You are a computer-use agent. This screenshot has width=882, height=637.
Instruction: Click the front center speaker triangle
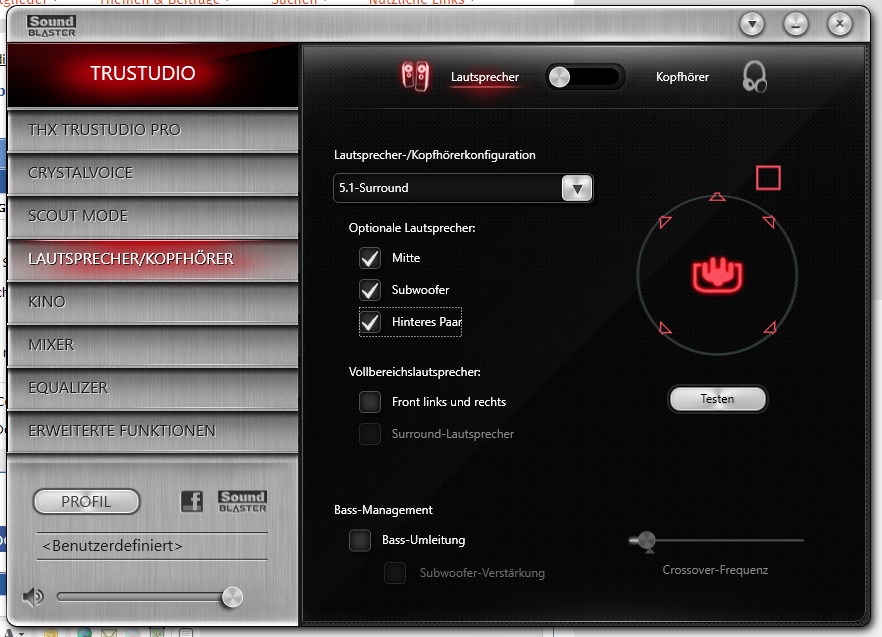[717, 197]
